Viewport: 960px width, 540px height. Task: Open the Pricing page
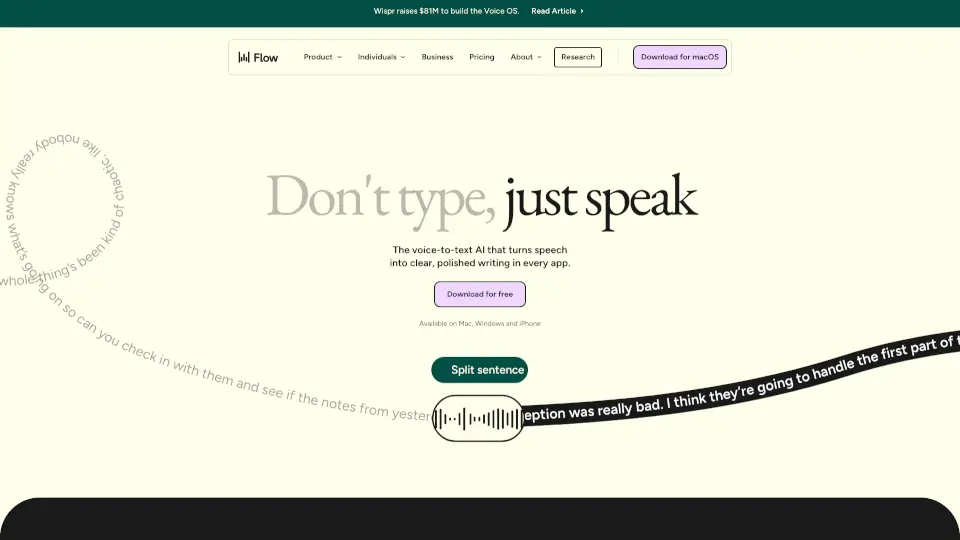[x=482, y=57]
